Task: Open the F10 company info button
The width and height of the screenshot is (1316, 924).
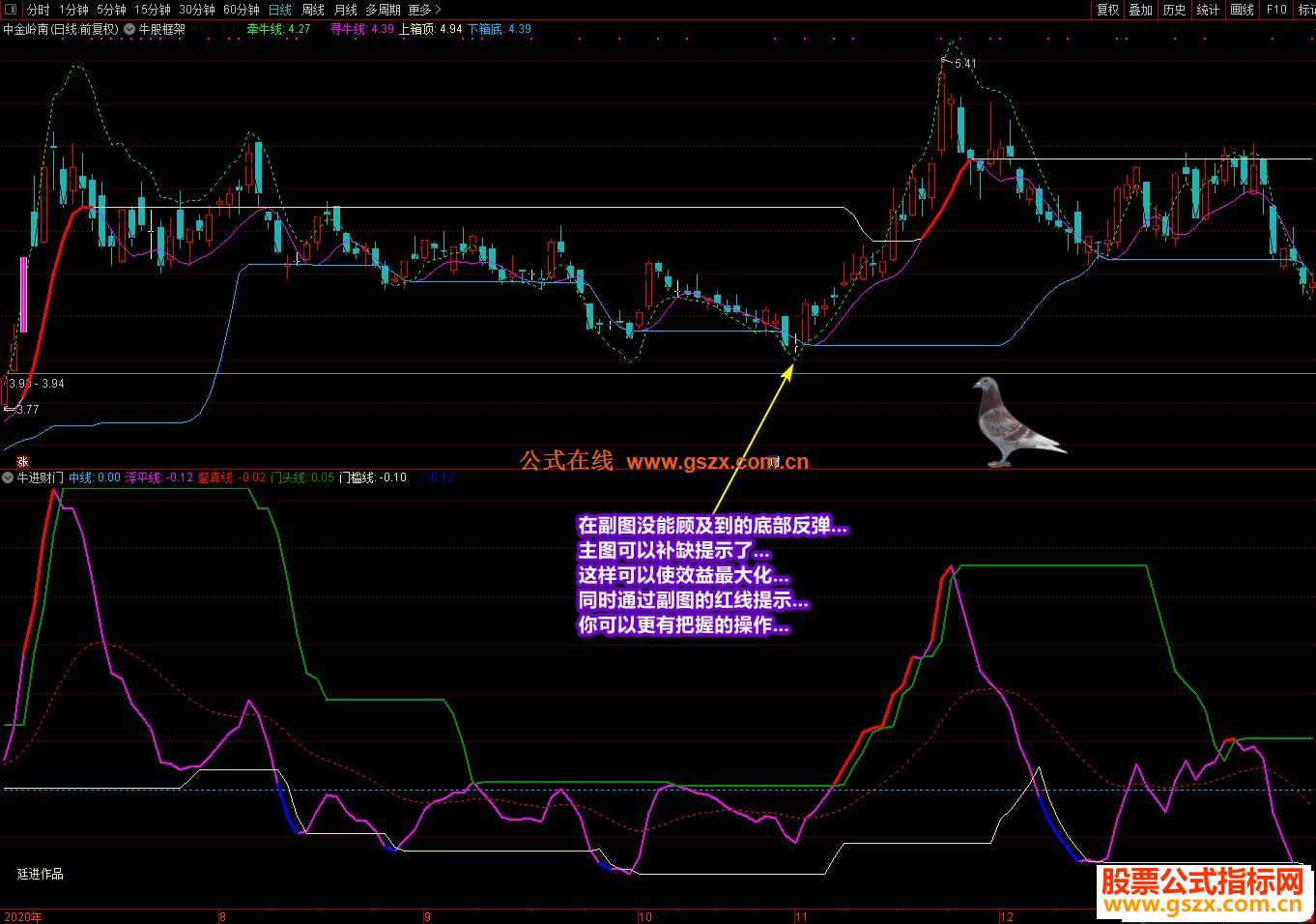Action: point(1277,10)
